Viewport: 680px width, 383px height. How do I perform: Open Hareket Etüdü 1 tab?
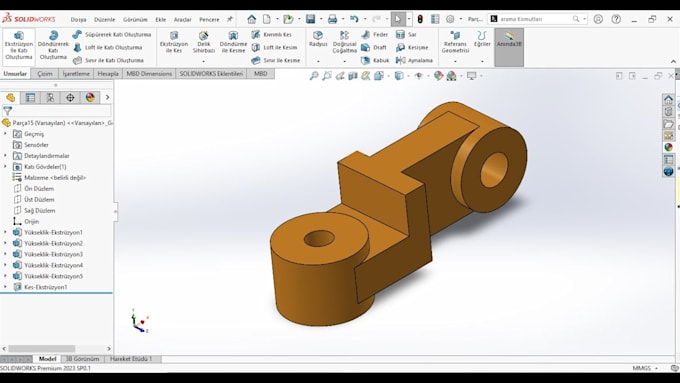(x=131, y=359)
